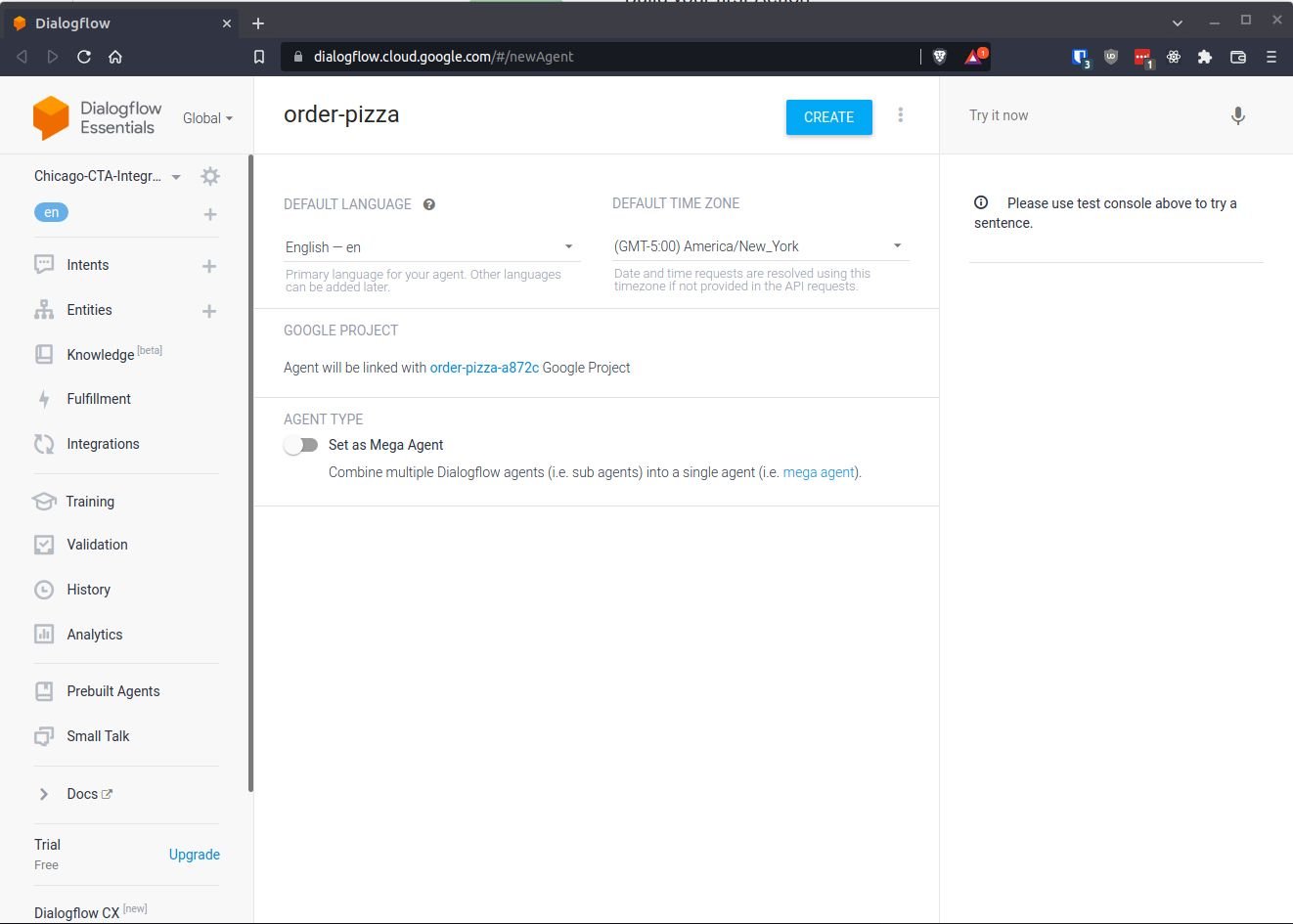Open the browser tab list dropdown arrow
This screenshot has height=924, width=1293.
pyautogui.click(x=1178, y=22)
